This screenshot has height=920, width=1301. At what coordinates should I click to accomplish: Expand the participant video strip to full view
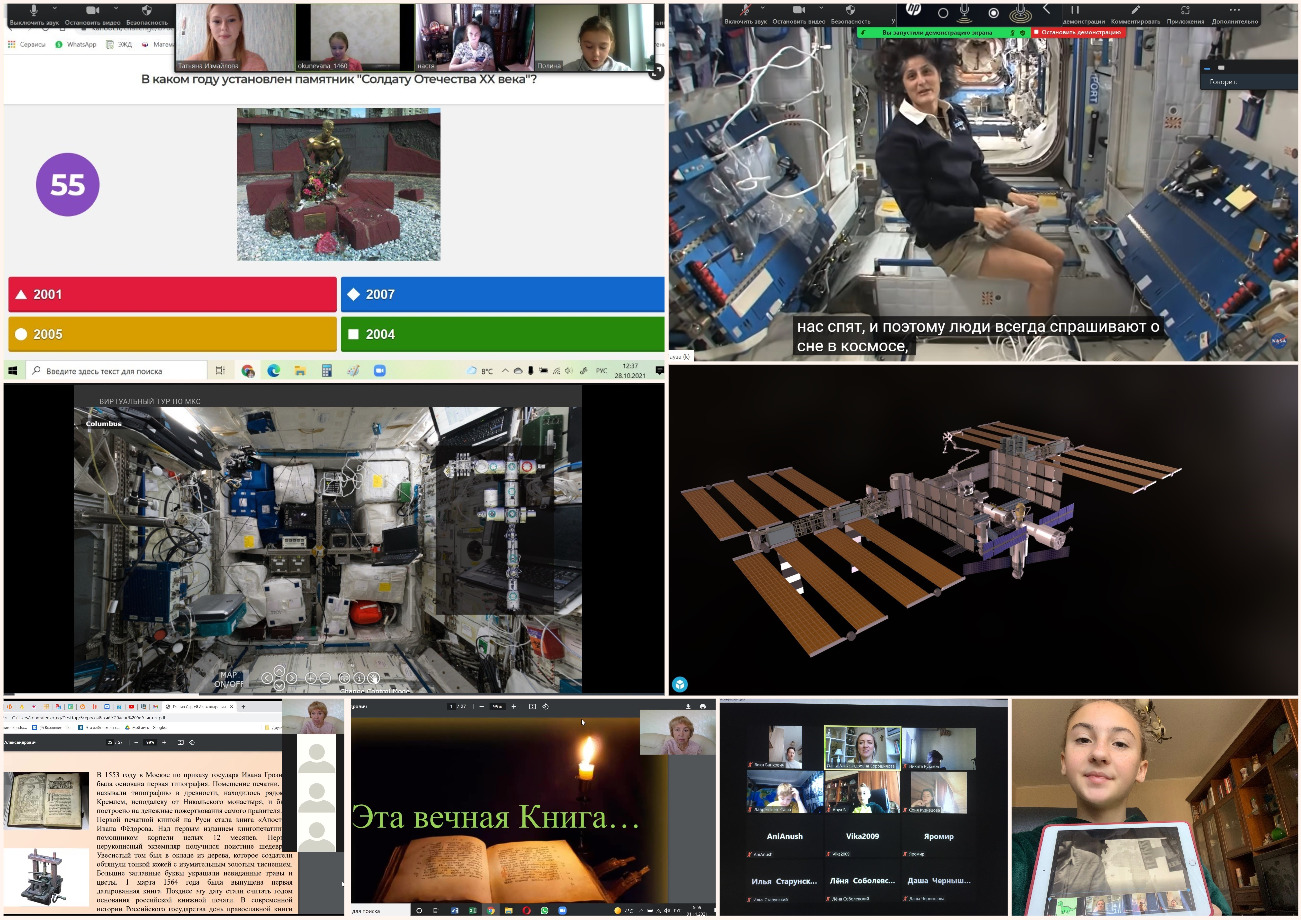coord(656,71)
